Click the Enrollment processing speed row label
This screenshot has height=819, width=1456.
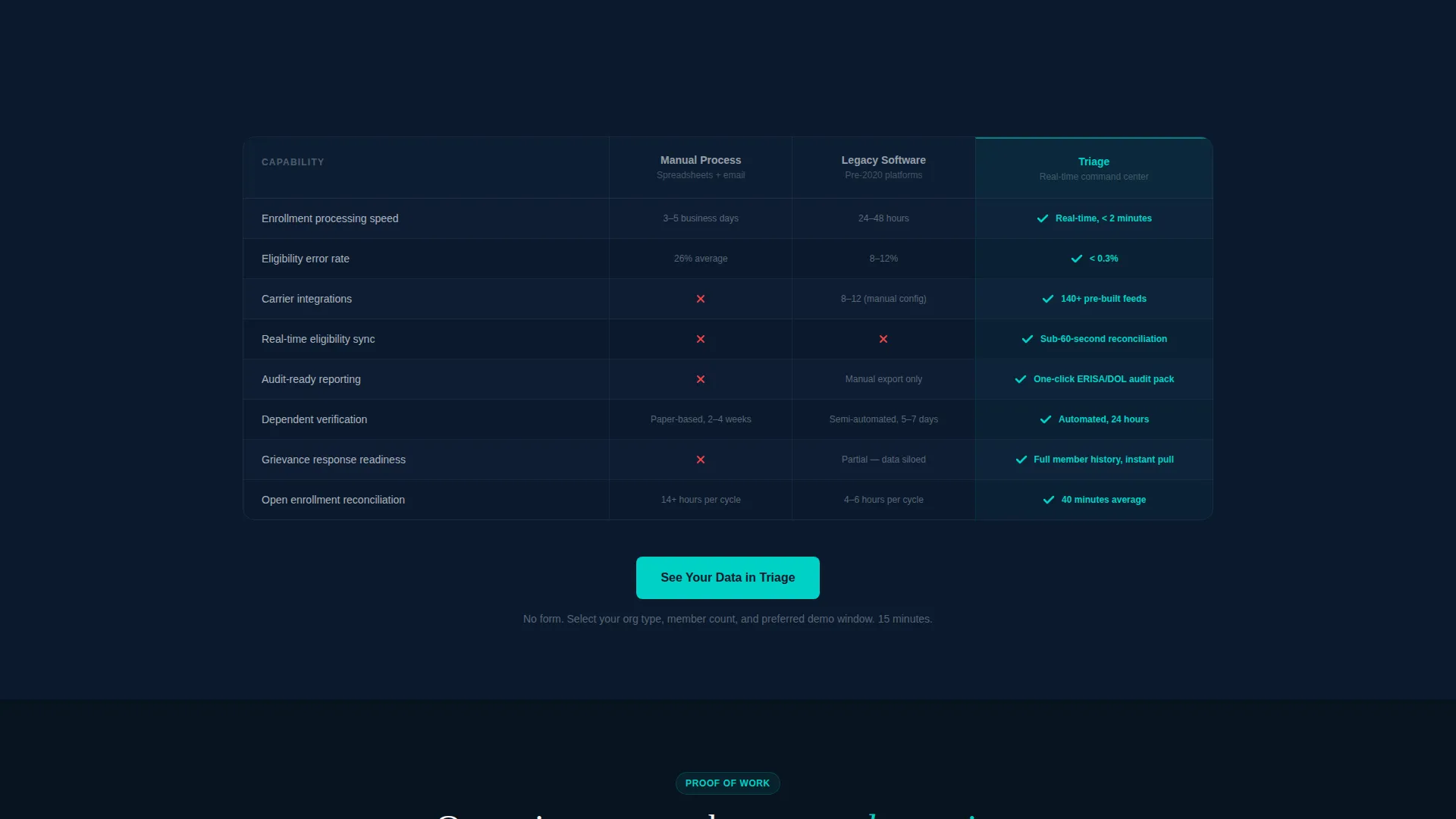pos(330,218)
